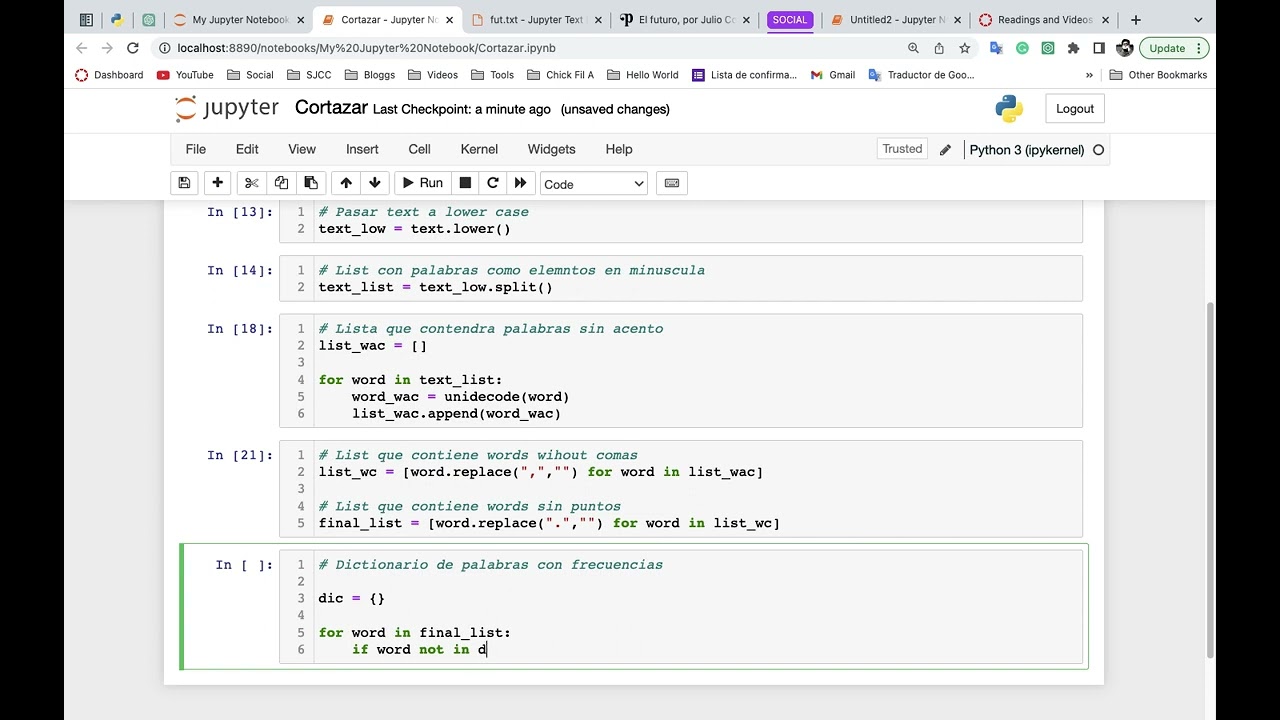Save and checkpoint the notebook

click(184, 183)
